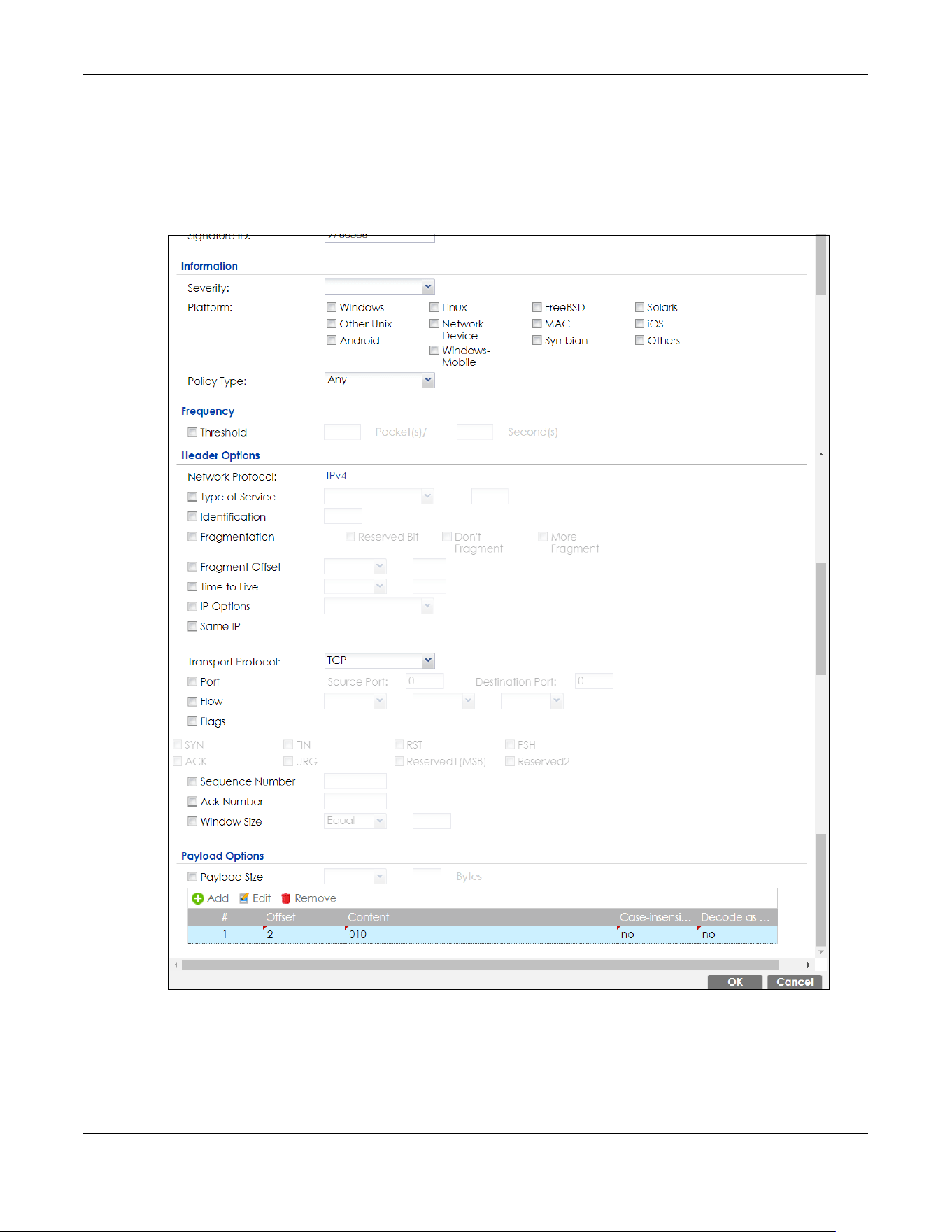Click the green Add icon in payload table
Viewport: 952px width, 1232px height.
(198, 898)
